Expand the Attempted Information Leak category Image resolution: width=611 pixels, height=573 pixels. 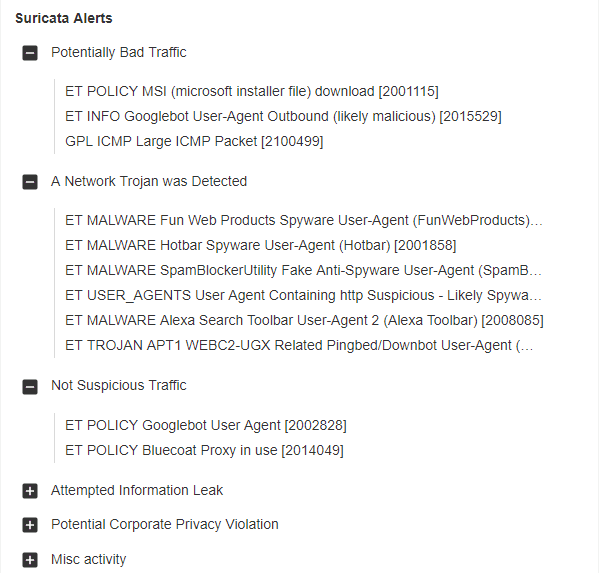pyautogui.click(x=30, y=491)
